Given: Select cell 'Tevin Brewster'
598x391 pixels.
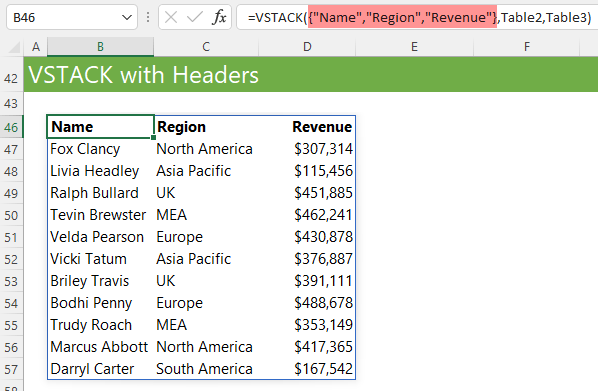Looking at the screenshot, I should pos(100,215).
